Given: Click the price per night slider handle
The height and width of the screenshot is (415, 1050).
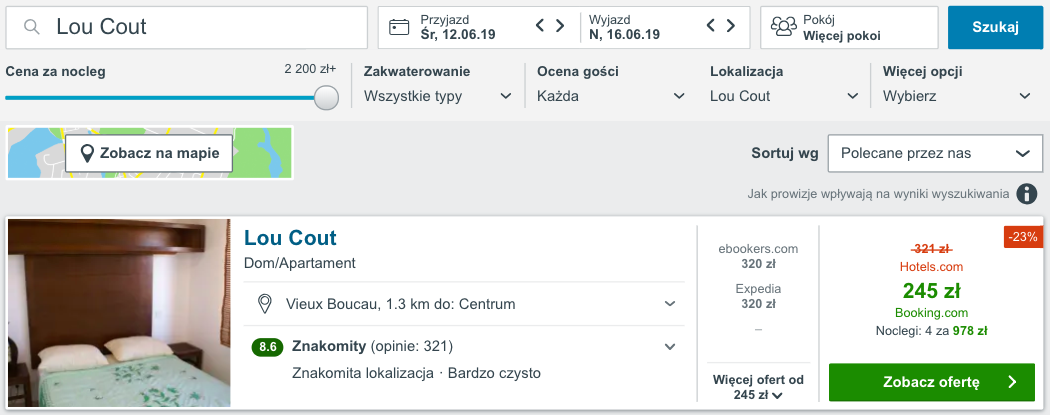Looking at the screenshot, I should point(326,97).
